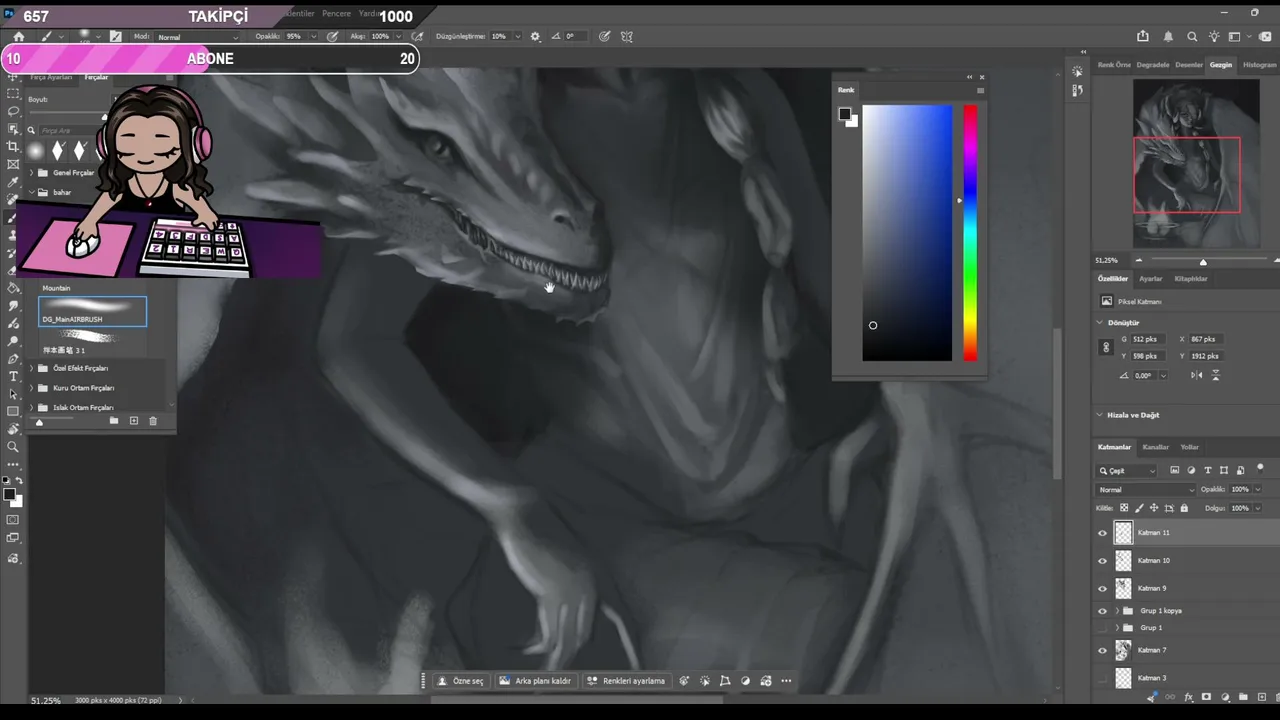The image size is (1280, 720).
Task: Select the Rectangular Marquee tool
Action: point(13,93)
